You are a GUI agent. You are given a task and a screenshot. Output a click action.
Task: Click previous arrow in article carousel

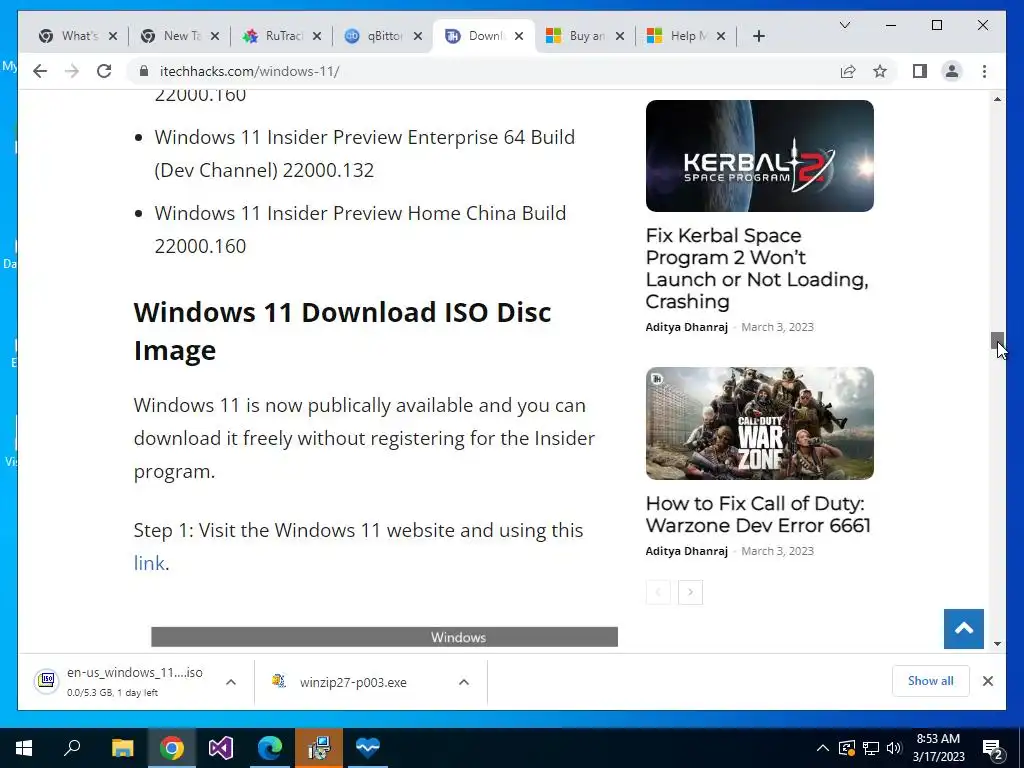658,592
